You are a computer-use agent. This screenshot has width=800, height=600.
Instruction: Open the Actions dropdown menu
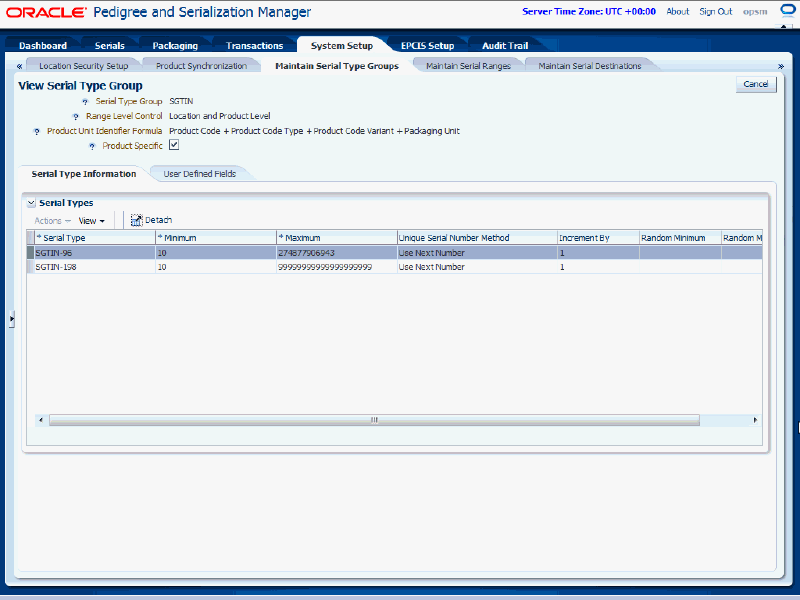point(52,221)
